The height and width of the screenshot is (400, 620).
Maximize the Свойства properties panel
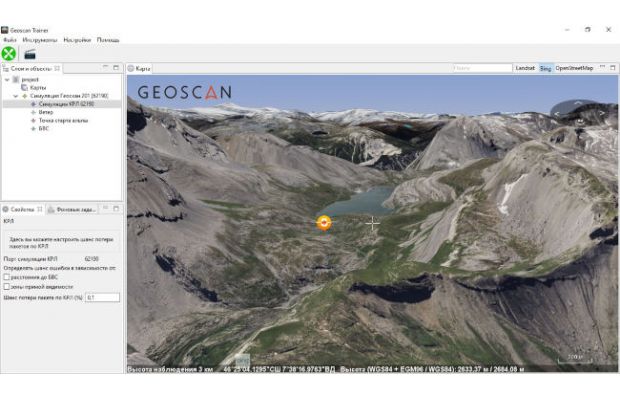[116, 209]
